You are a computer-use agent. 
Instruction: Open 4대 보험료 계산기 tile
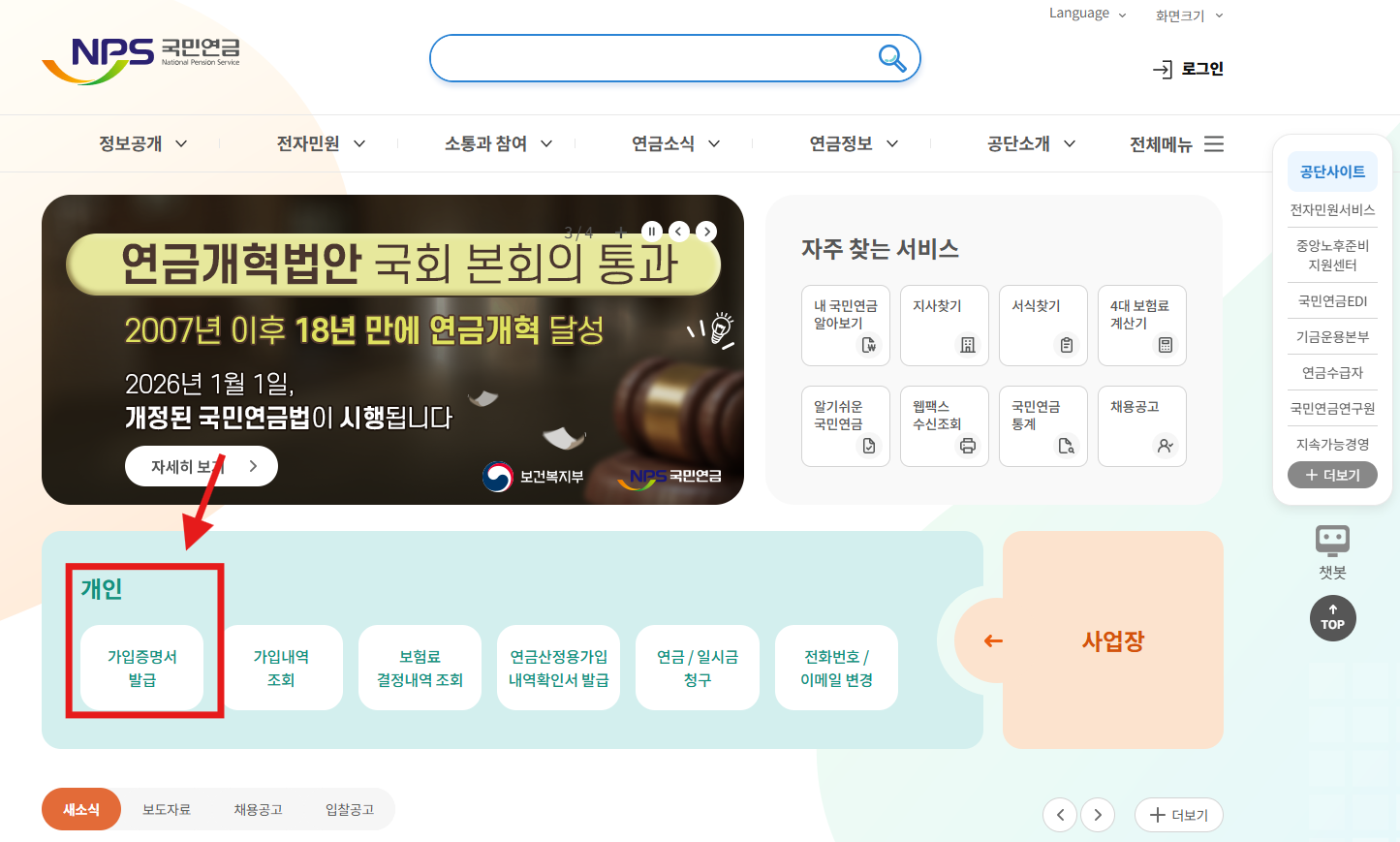tap(1142, 326)
